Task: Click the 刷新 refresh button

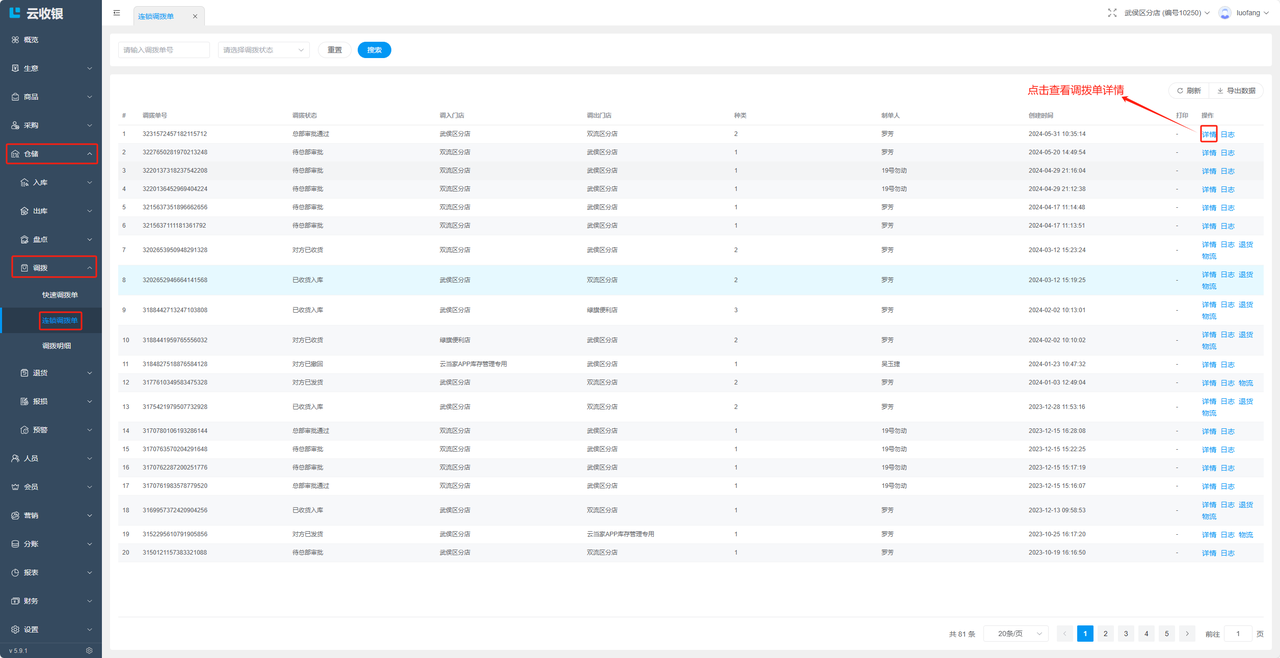Action: [1189, 91]
